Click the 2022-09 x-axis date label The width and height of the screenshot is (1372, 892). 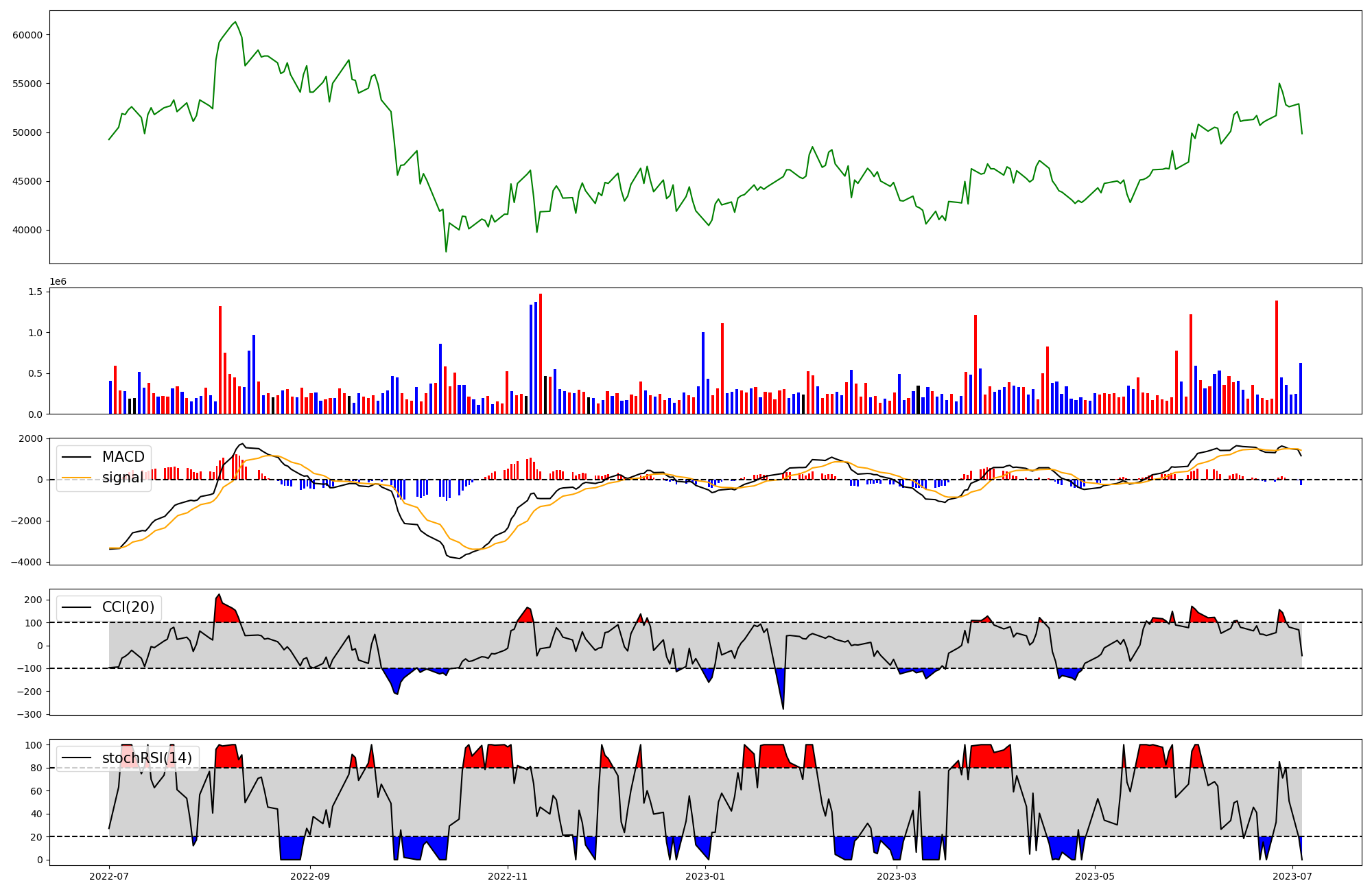pyautogui.click(x=310, y=876)
